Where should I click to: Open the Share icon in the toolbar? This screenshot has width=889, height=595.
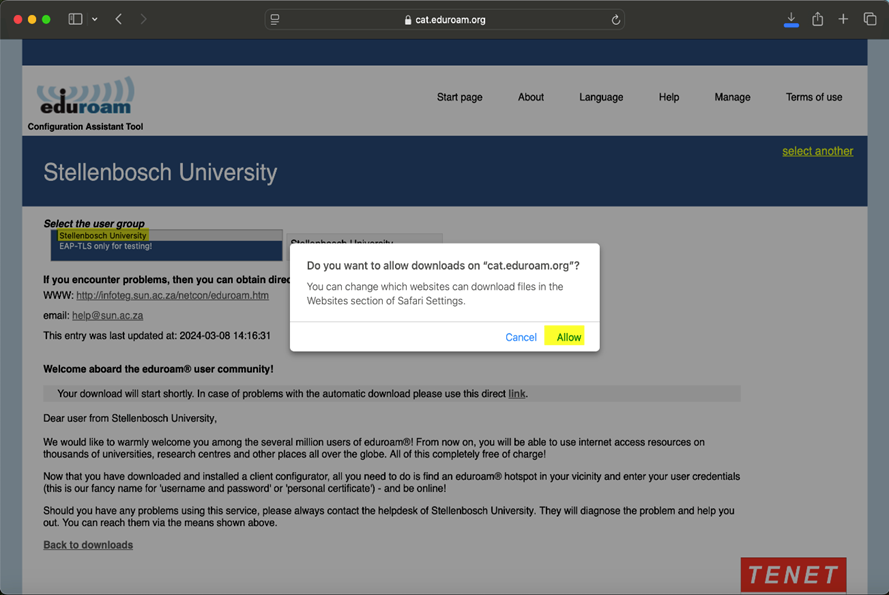818,19
